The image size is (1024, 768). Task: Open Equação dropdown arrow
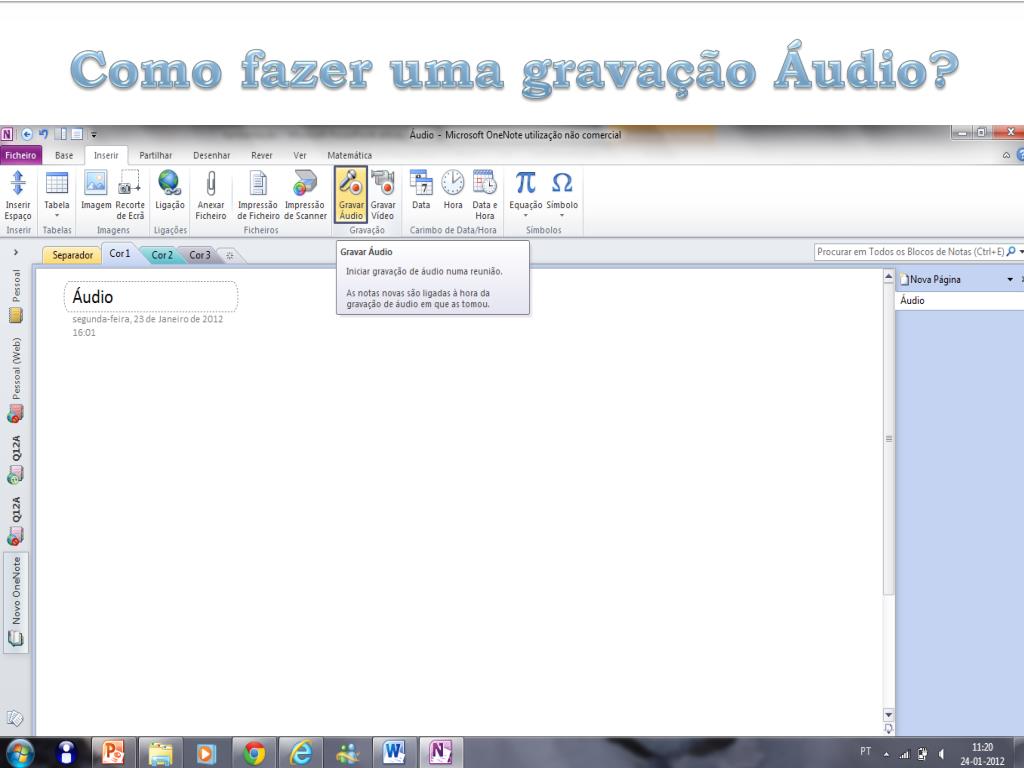click(526, 216)
